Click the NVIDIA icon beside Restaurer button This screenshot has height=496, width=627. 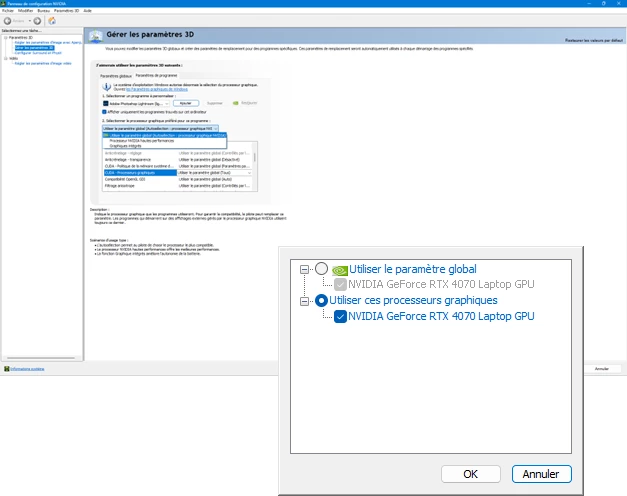click(x=236, y=103)
